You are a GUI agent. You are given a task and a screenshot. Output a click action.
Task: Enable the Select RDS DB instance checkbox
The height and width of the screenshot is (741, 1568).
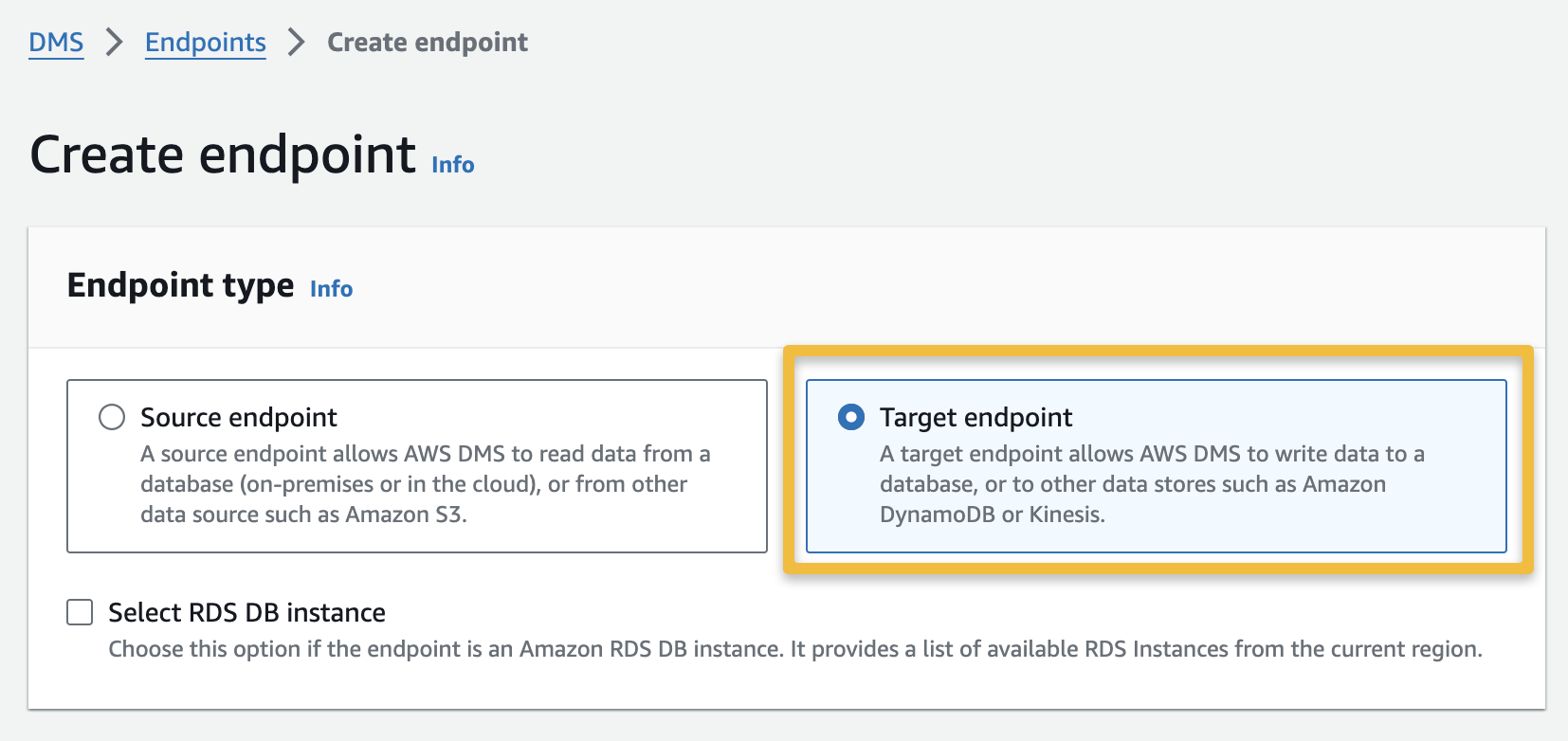(79, 613)
